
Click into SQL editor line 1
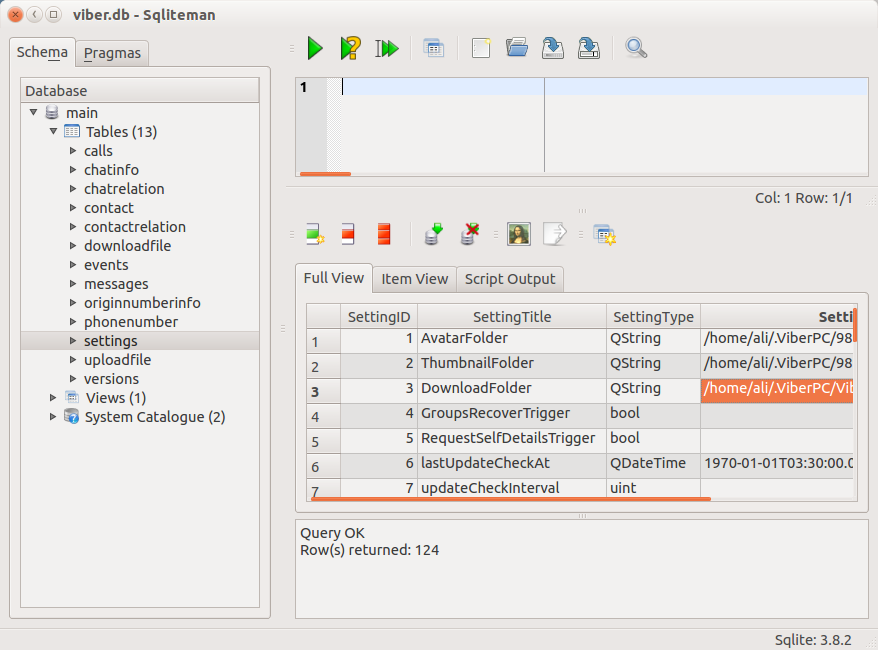pos(605,87)
